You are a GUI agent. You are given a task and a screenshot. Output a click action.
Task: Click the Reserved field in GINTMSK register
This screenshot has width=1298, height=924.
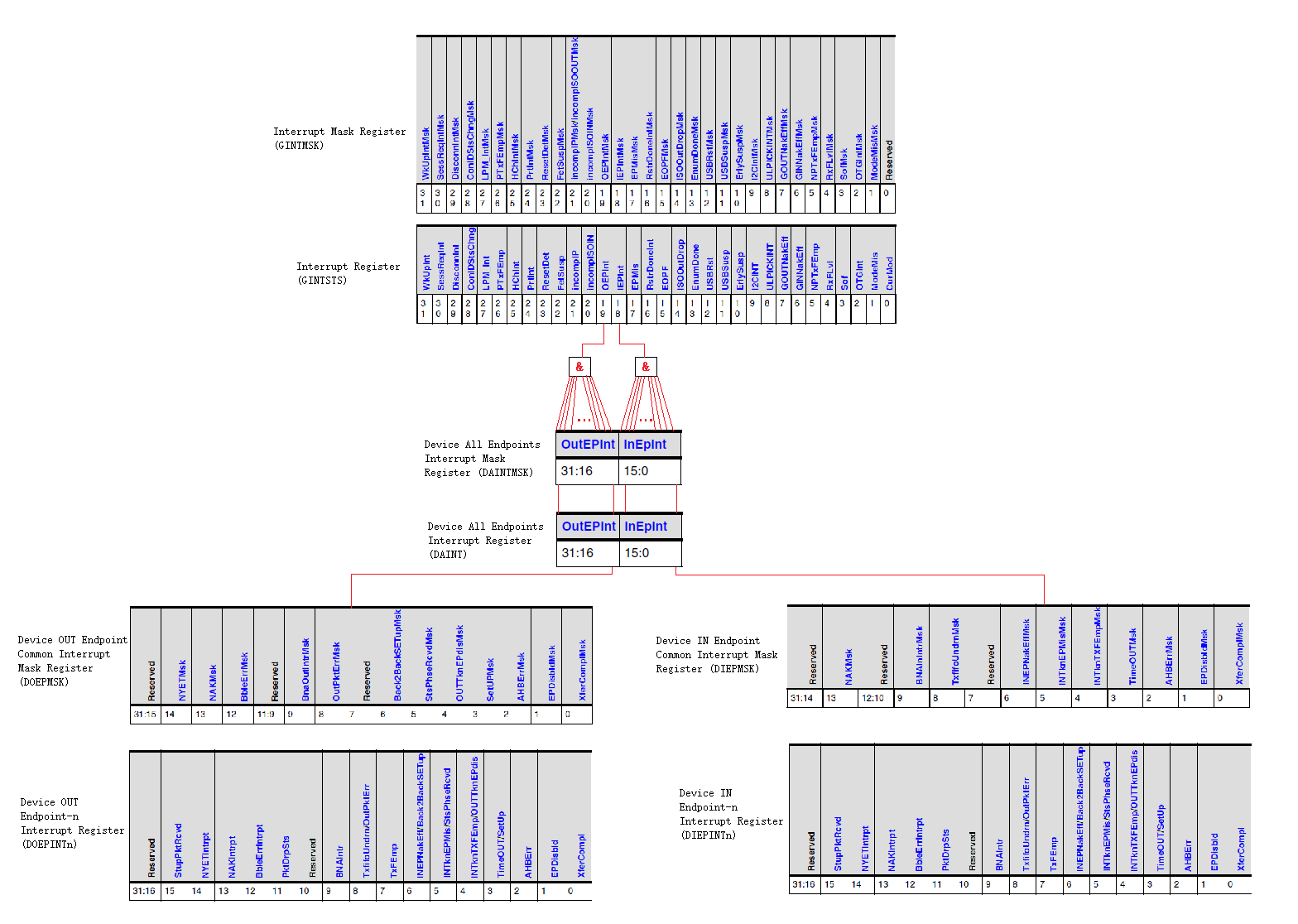(889, 159)
